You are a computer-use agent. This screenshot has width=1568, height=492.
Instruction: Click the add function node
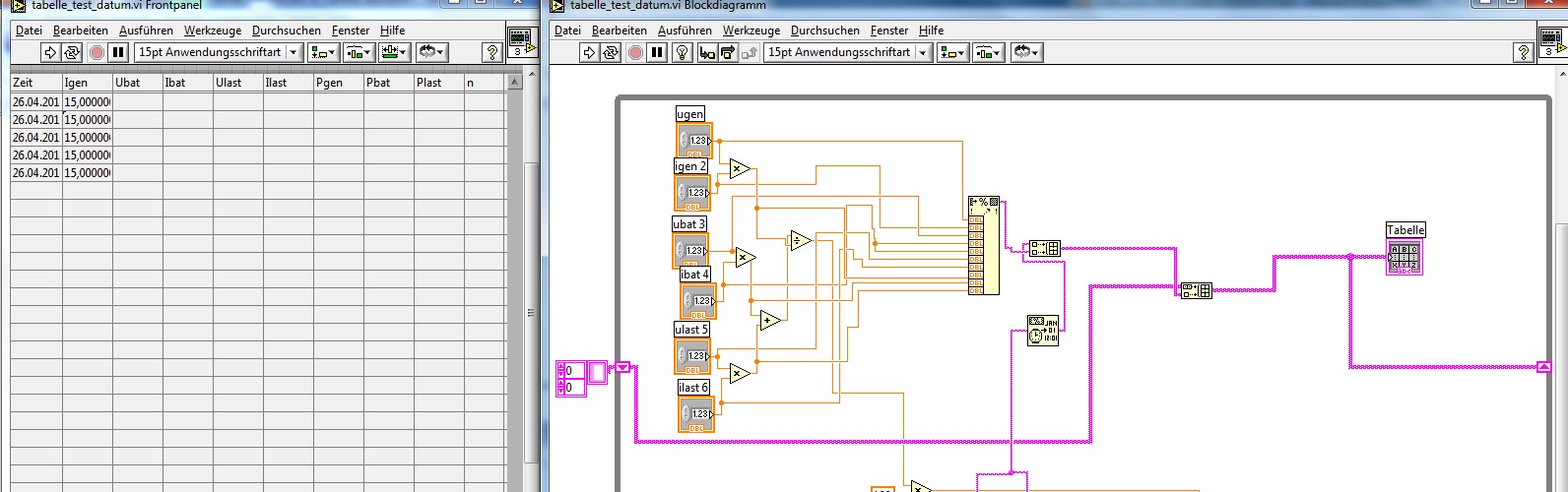769,321
